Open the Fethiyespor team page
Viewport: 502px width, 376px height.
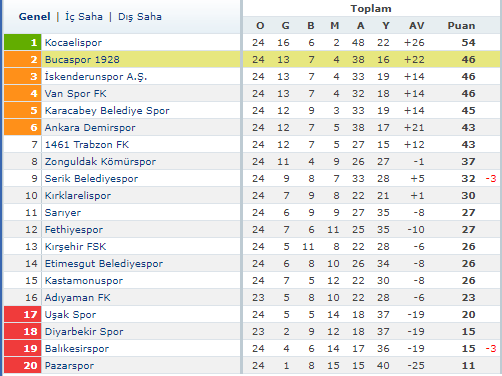[x=74, y=230]
